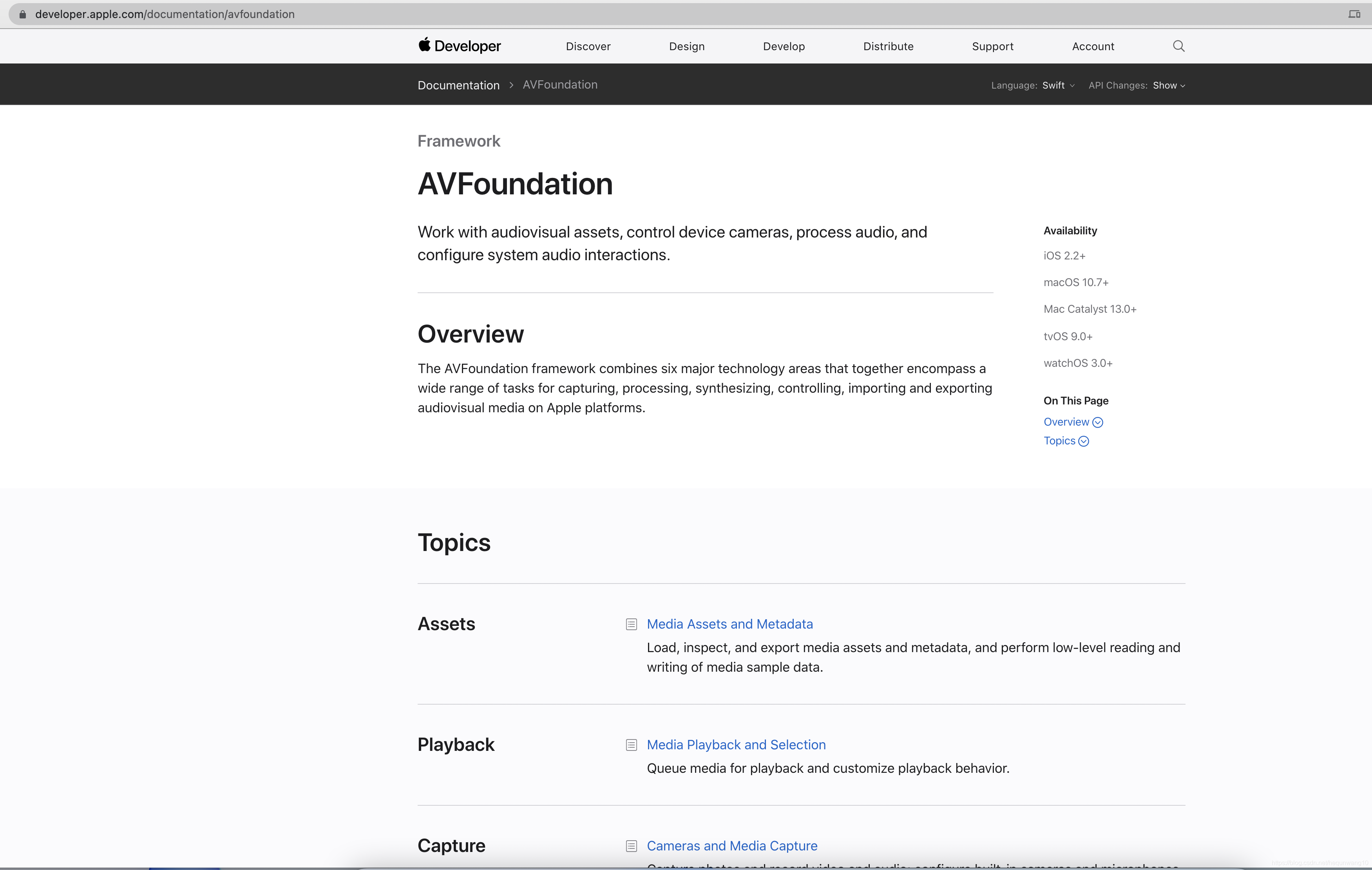Image resolution: width=1372 pixels, height=870 pixels.
Task: Click the article icon beside Cameras and Media Capture
Action: coord(631,846)
